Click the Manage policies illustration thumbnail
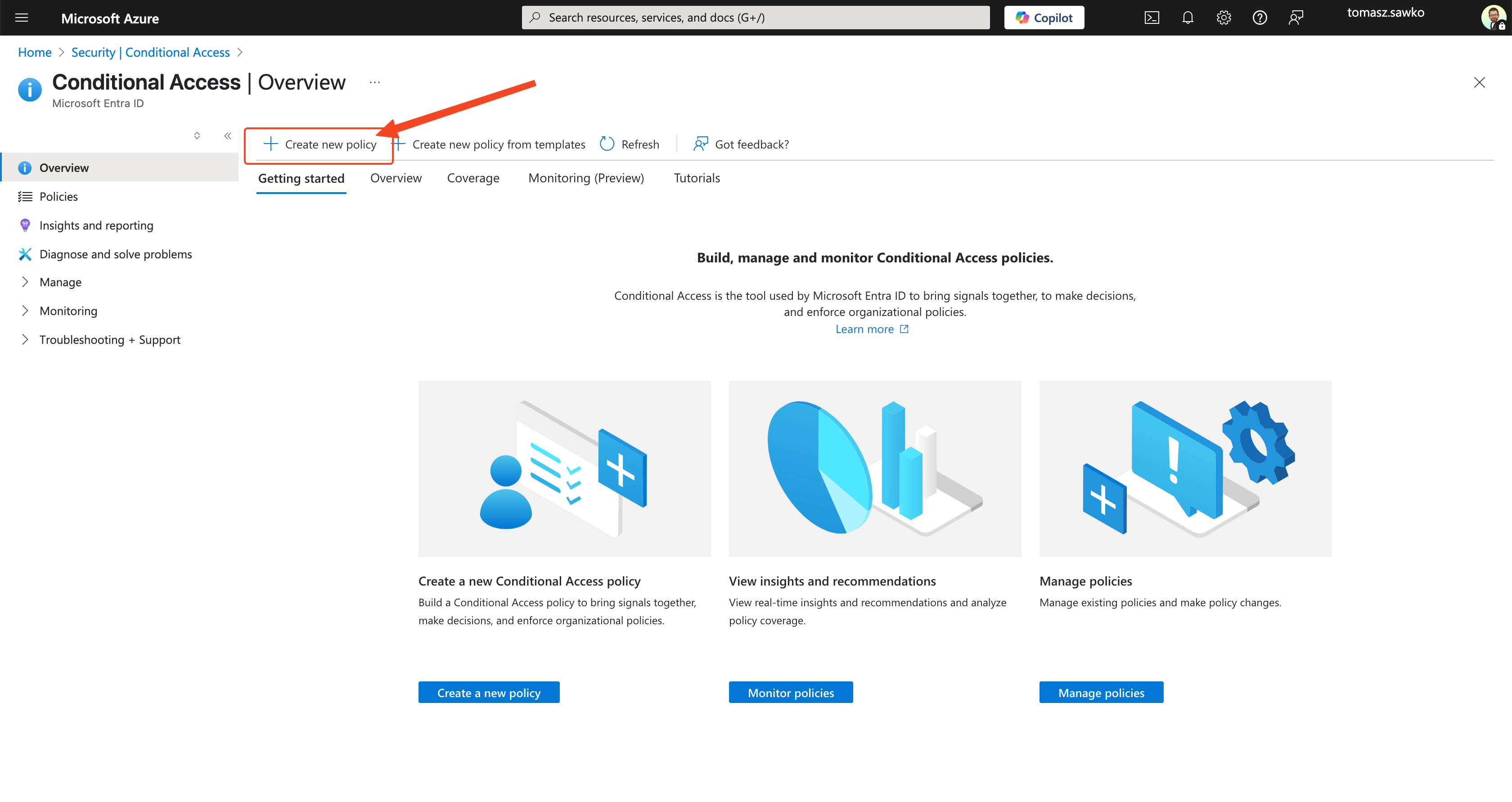The width and height of the screenshot is (1512, 802). pyautogui.click(x=1185, y=469)
